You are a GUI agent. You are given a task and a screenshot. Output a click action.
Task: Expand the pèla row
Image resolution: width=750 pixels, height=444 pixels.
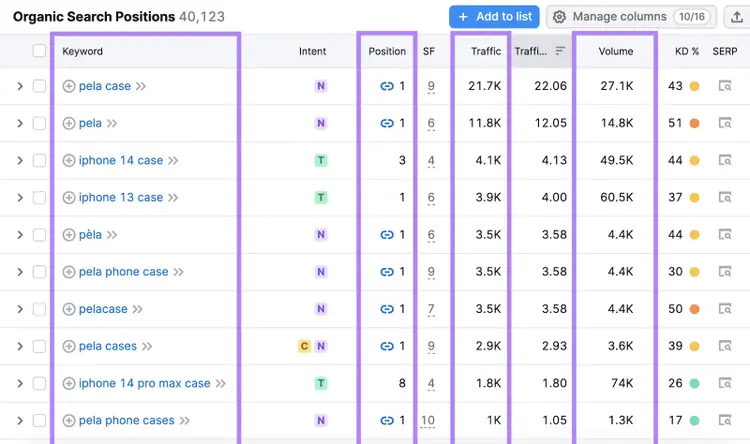coord(20,234)
